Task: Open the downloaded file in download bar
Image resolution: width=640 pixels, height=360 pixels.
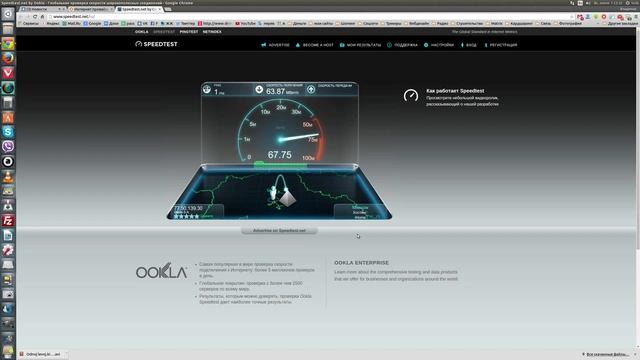Action: pyautogui.click(x=42, y=354)
